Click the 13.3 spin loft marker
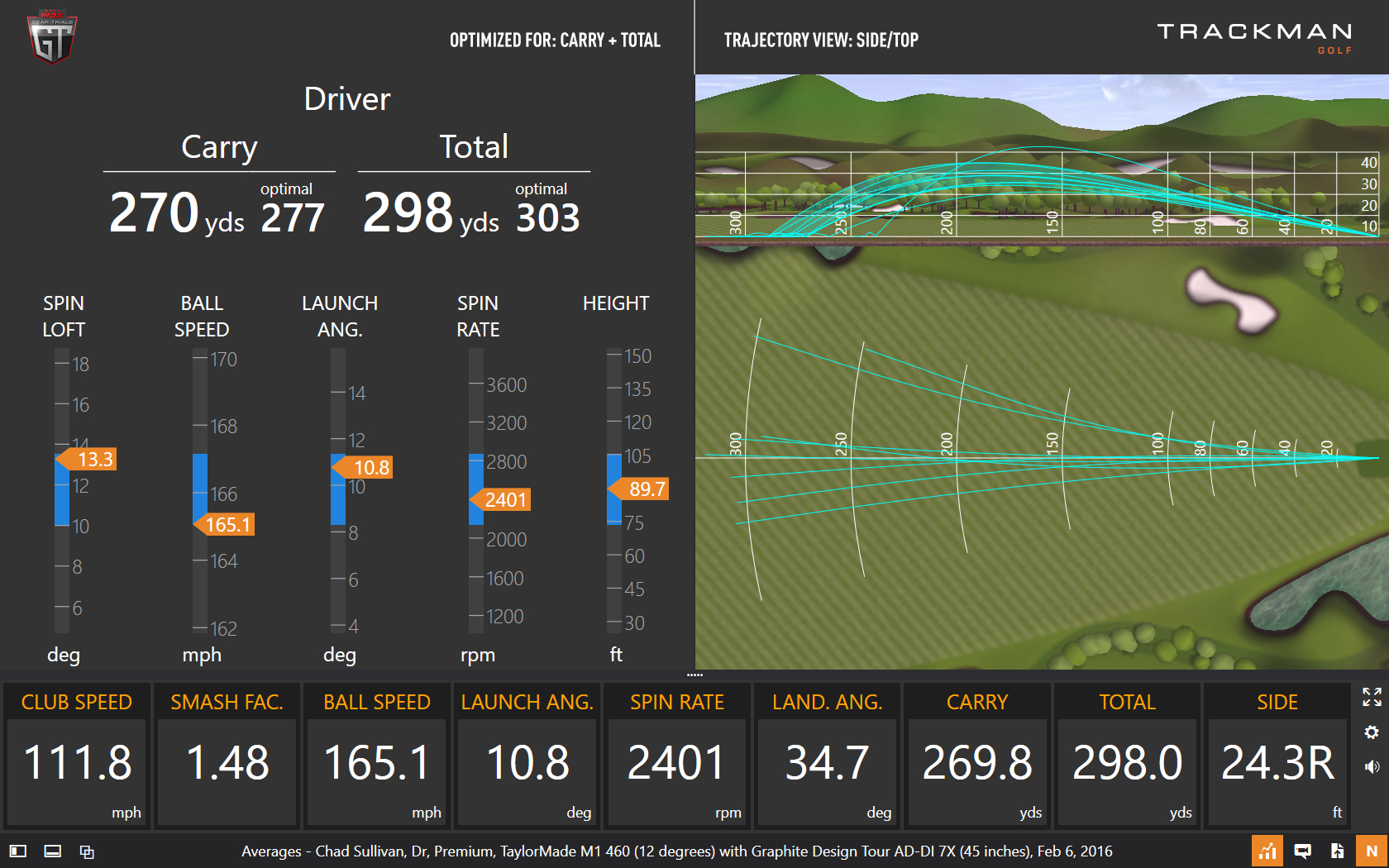The width and height of the screenshot is (1389, 868). [87, 459]
